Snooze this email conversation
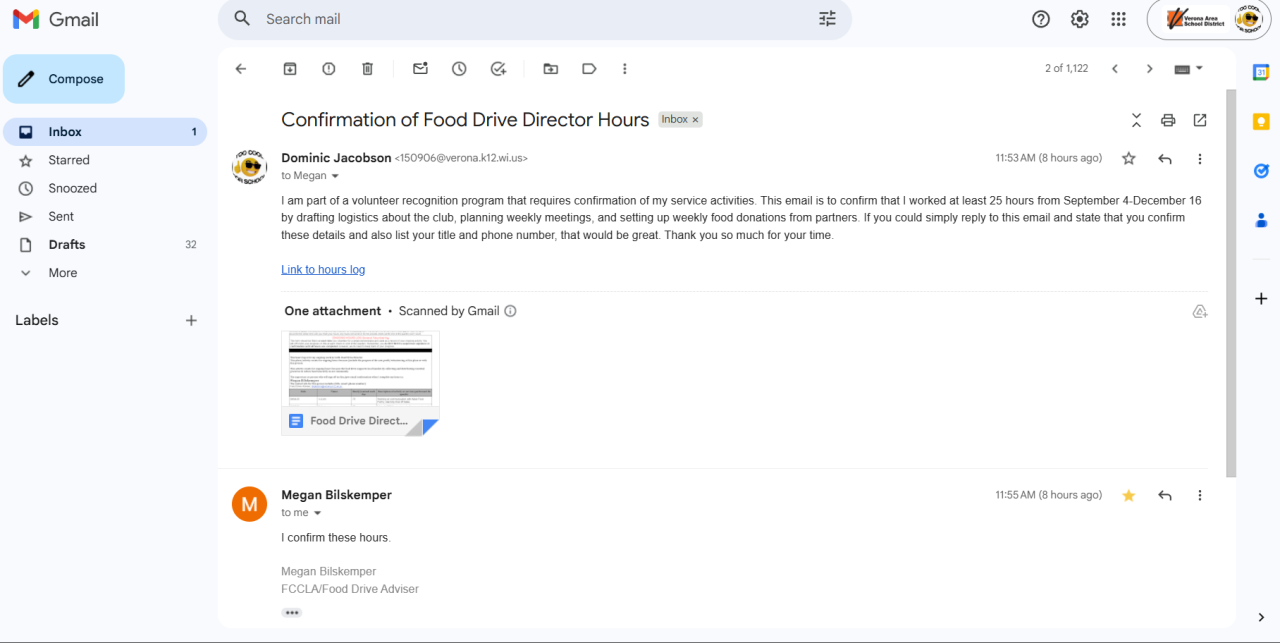Viewport: 1280px width, 643px height. point(459,69)
